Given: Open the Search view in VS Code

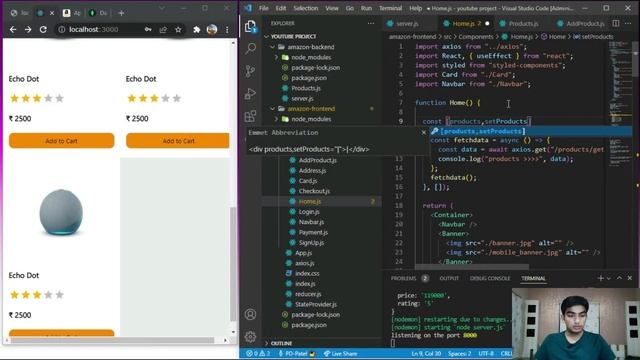Looking at the screenshot, I should pyautogui.click(x=250, y=49).
